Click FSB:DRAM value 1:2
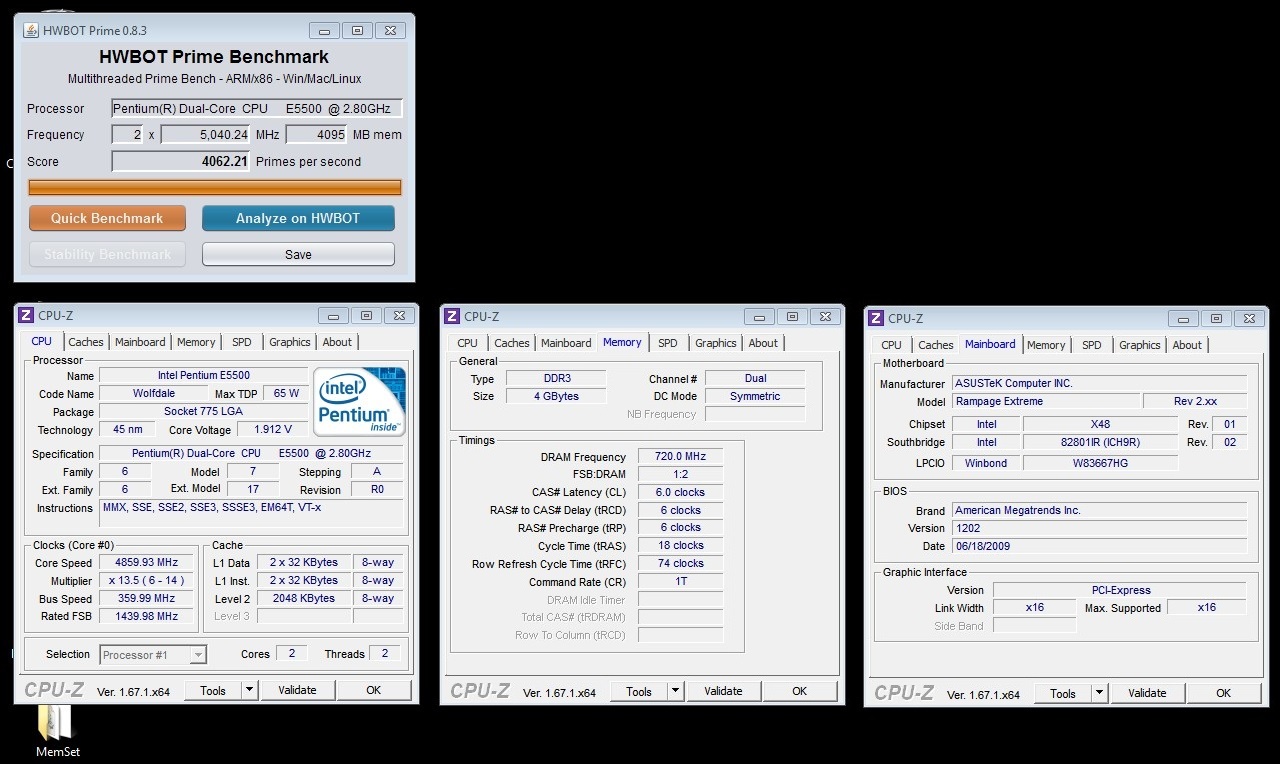Image resolution: width=1280 pixels, height=764 pixels. 681,474
